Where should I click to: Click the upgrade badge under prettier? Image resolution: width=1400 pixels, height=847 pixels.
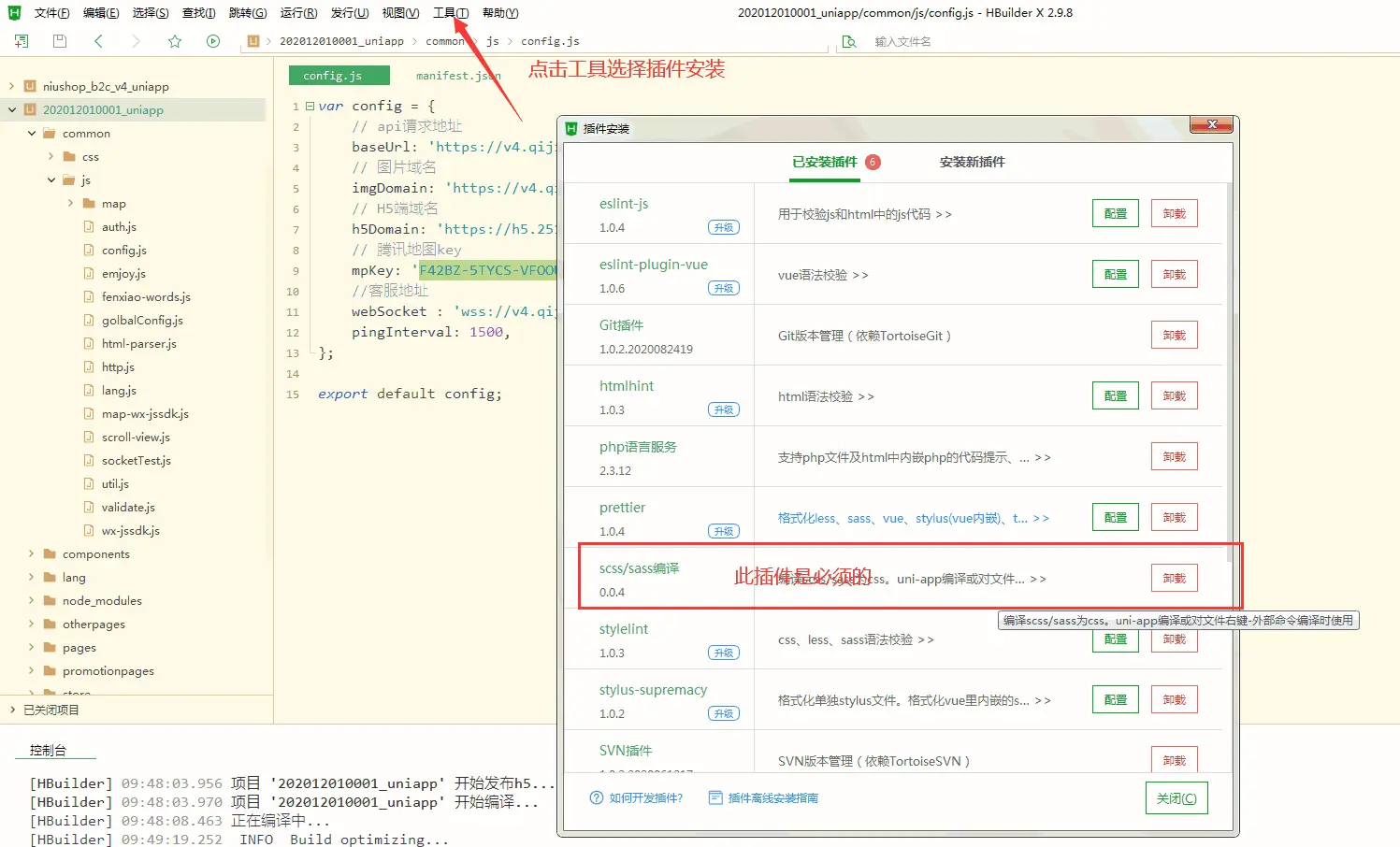[x=723, y=531]
